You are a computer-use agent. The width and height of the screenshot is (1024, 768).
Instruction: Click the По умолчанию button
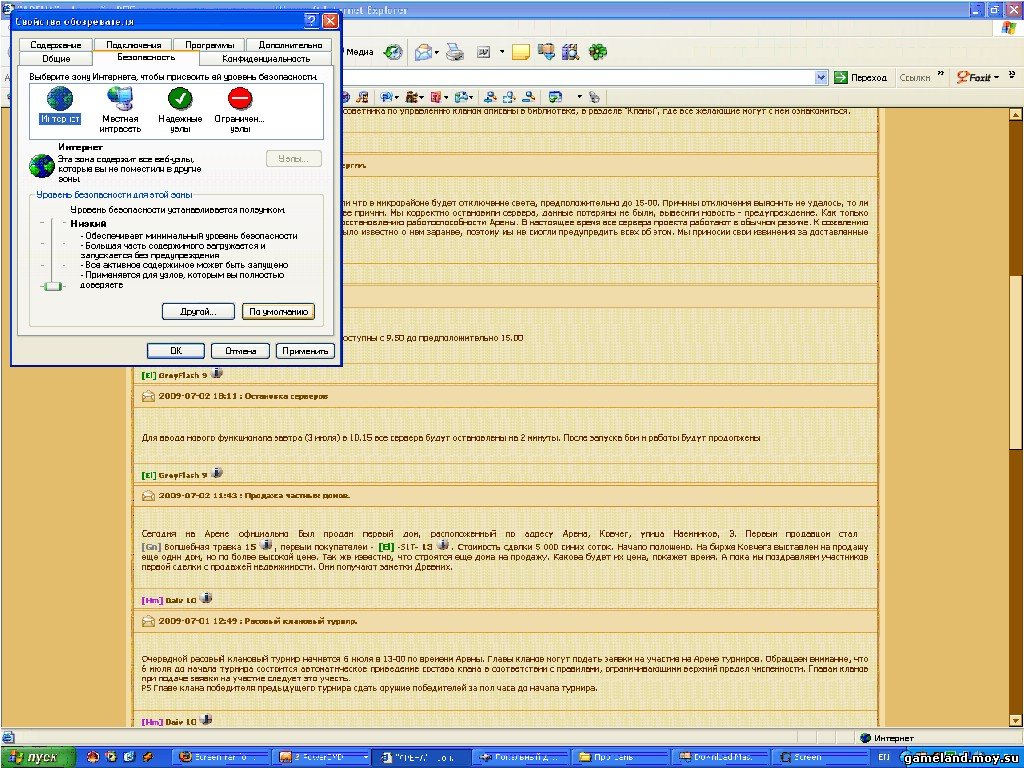tap(278, 312)
